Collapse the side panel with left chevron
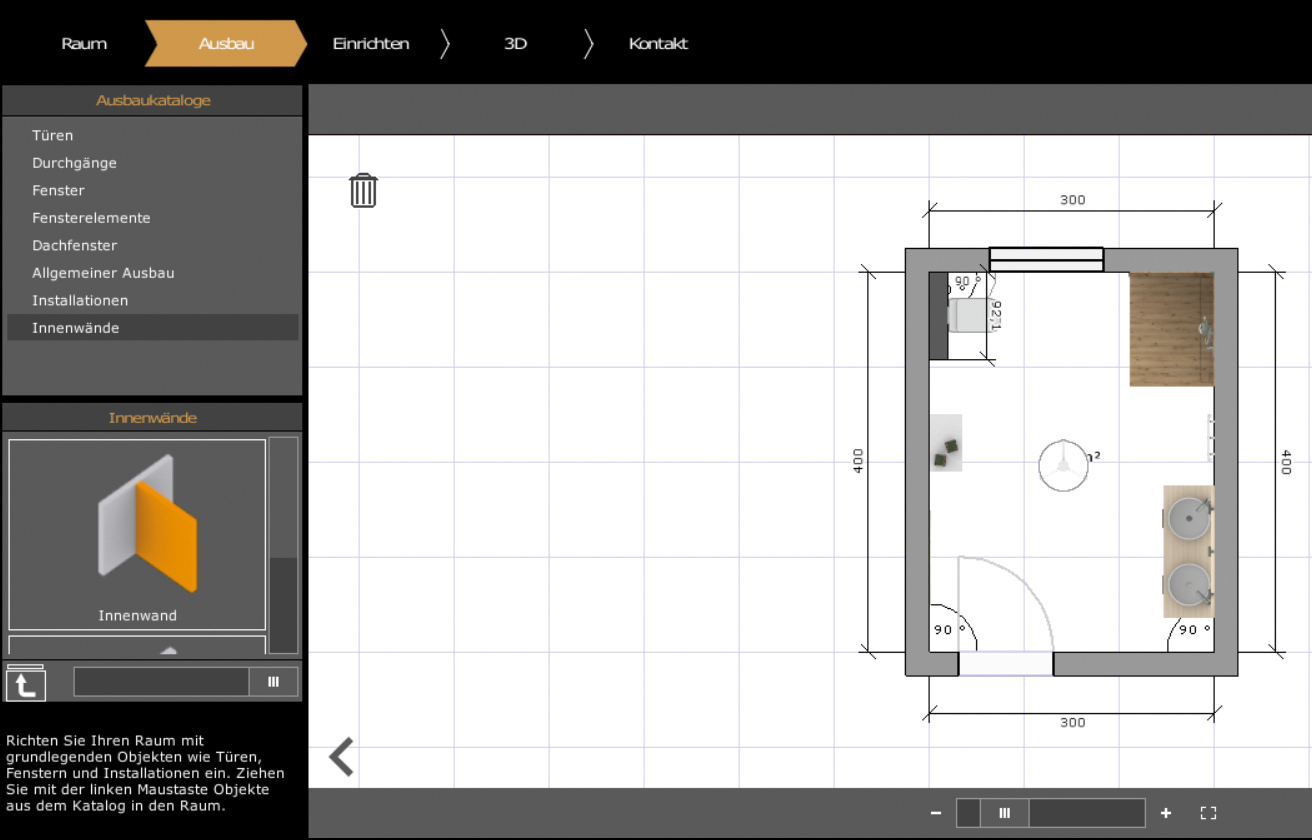The height and width of the screenshot is (840, 1312). 341,757
